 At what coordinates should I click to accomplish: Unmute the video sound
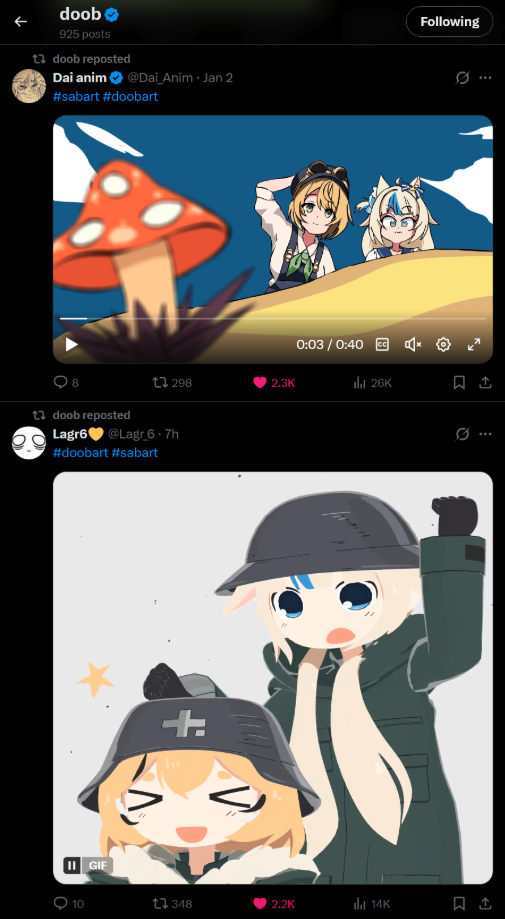coord(412,345)
